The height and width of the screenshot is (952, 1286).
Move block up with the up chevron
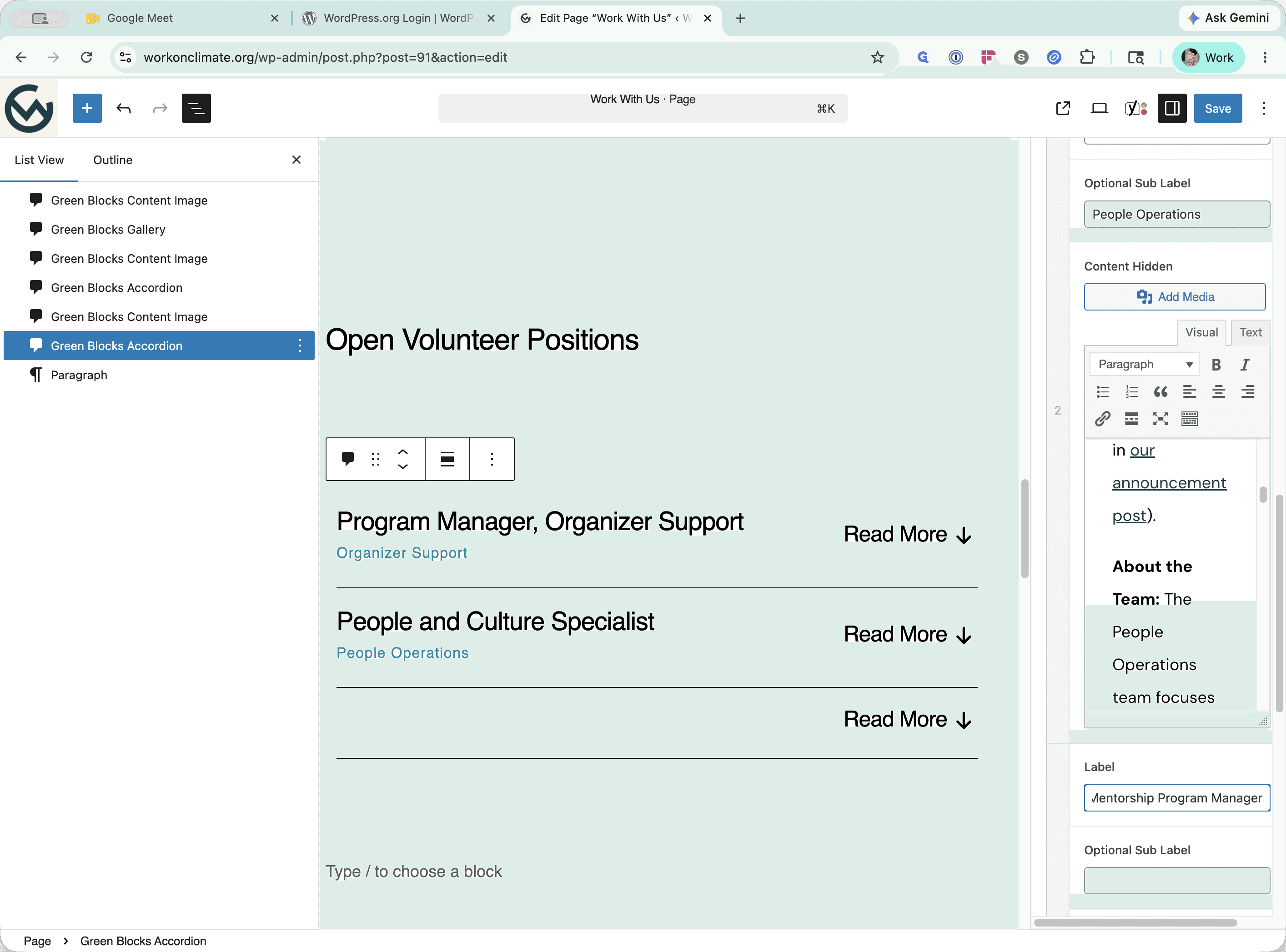(403, 452)
